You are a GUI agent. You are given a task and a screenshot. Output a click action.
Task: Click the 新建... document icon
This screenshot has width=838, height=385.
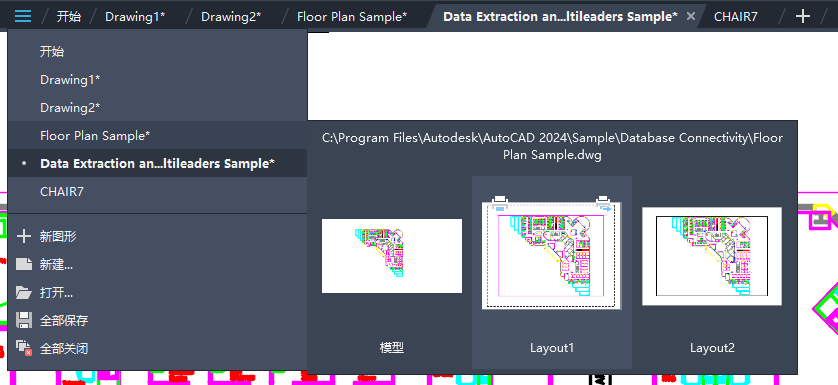point(24,264)
